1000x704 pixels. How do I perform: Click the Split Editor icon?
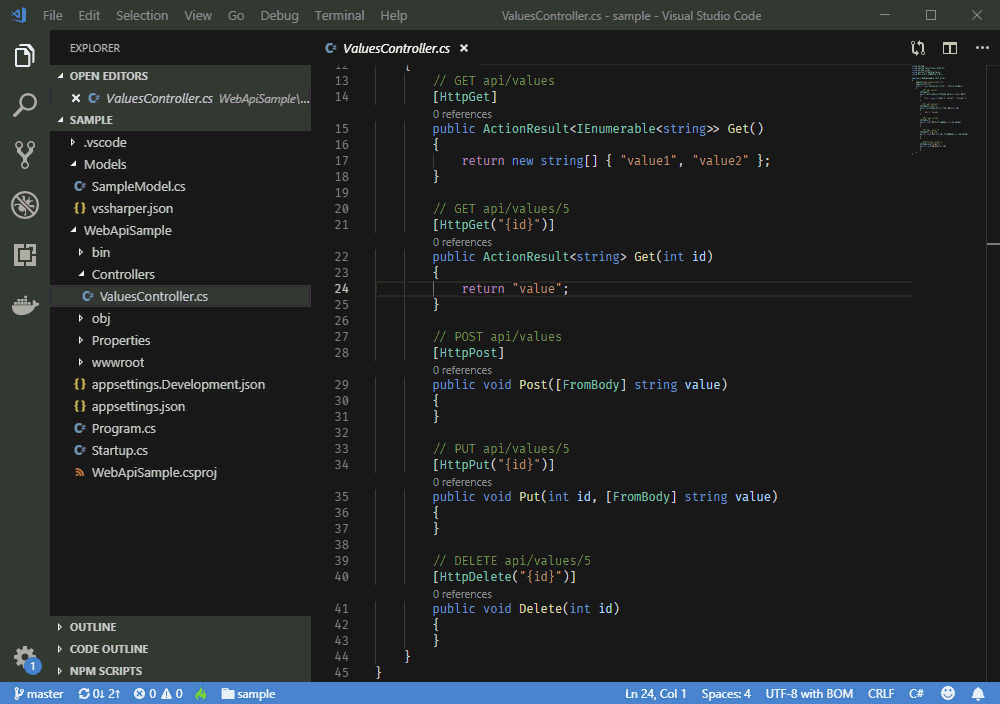pyautogui.click(x=950, y=48)
